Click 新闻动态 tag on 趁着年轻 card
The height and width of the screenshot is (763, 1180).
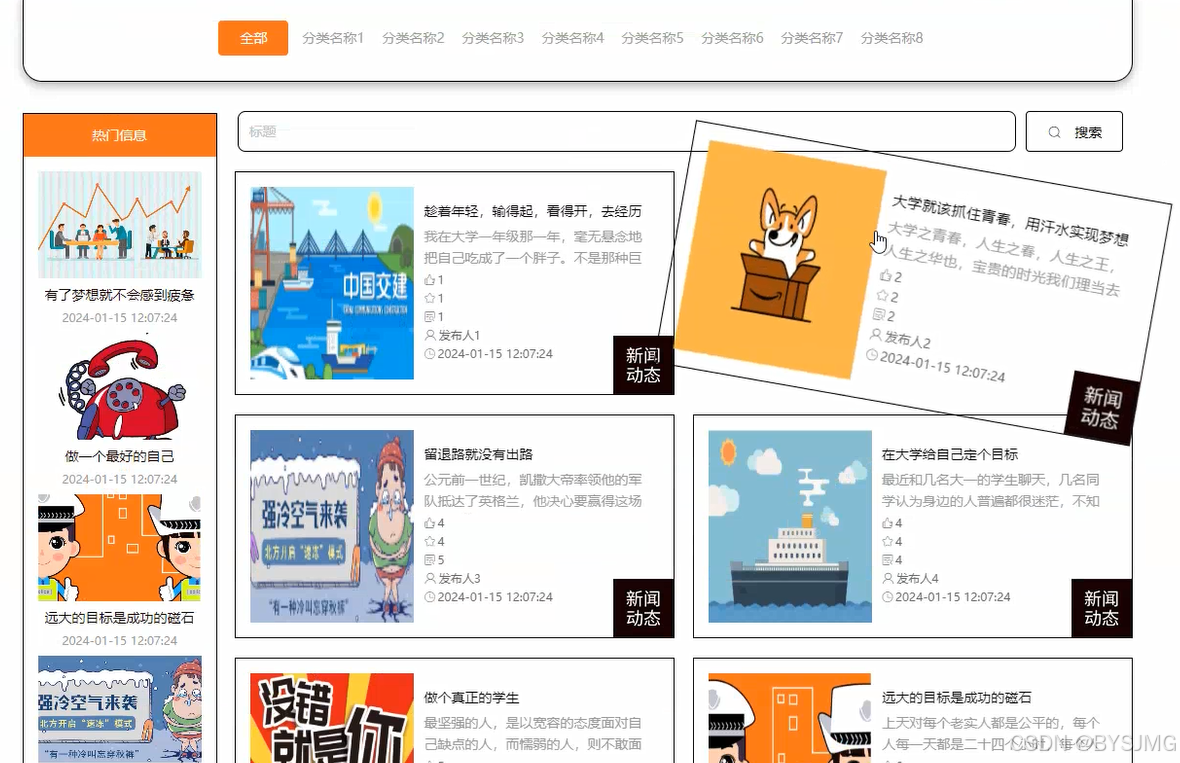pyautogui.click(x=643, y=365)
